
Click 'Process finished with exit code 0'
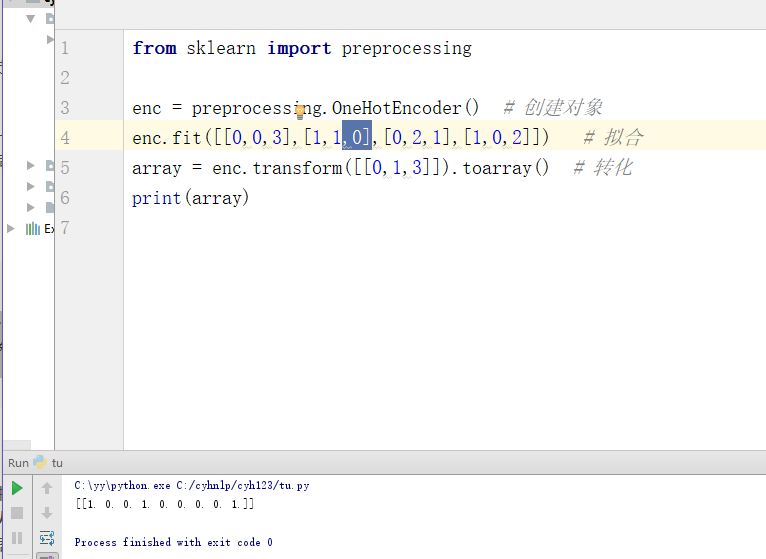coord(173,542)
